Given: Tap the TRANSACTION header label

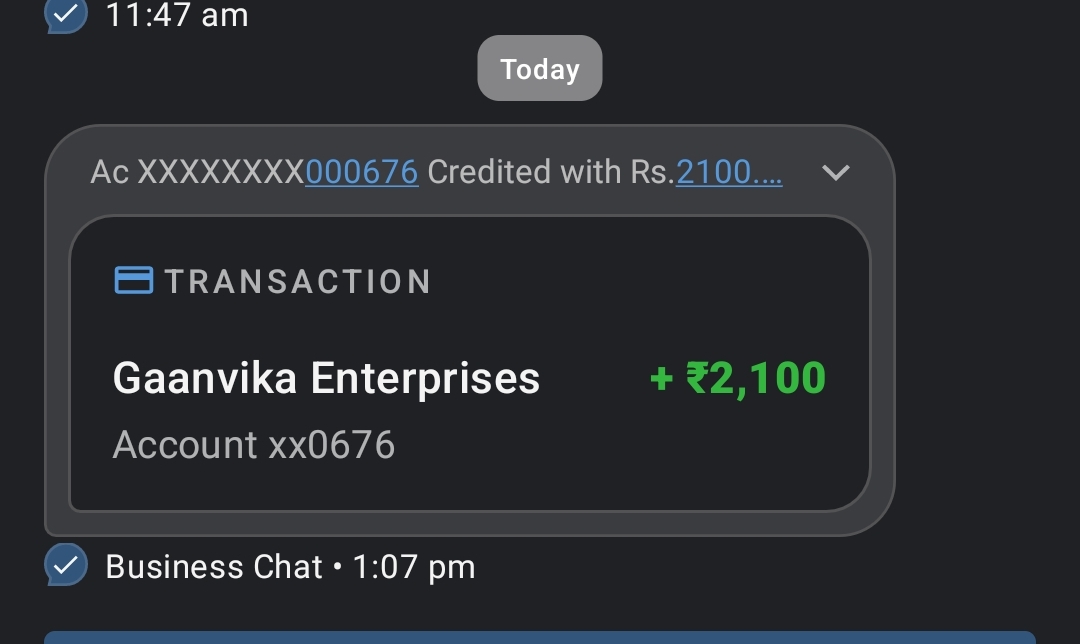Looking at the screenshot, I should [298, 282].
